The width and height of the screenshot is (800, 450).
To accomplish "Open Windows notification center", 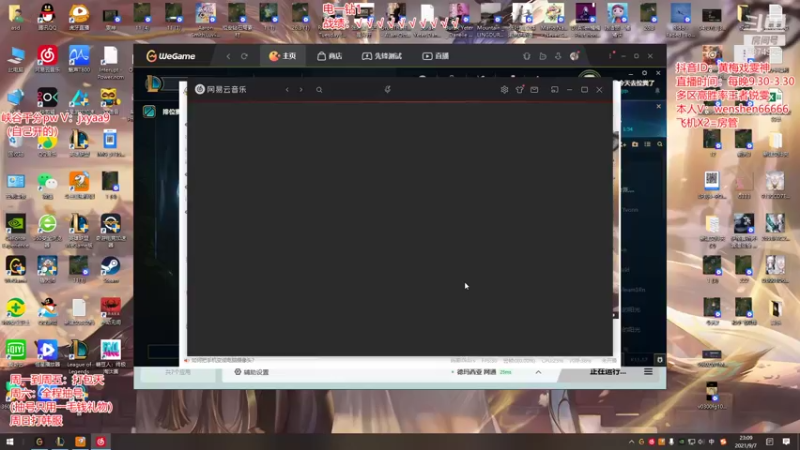I will point(786,442).
